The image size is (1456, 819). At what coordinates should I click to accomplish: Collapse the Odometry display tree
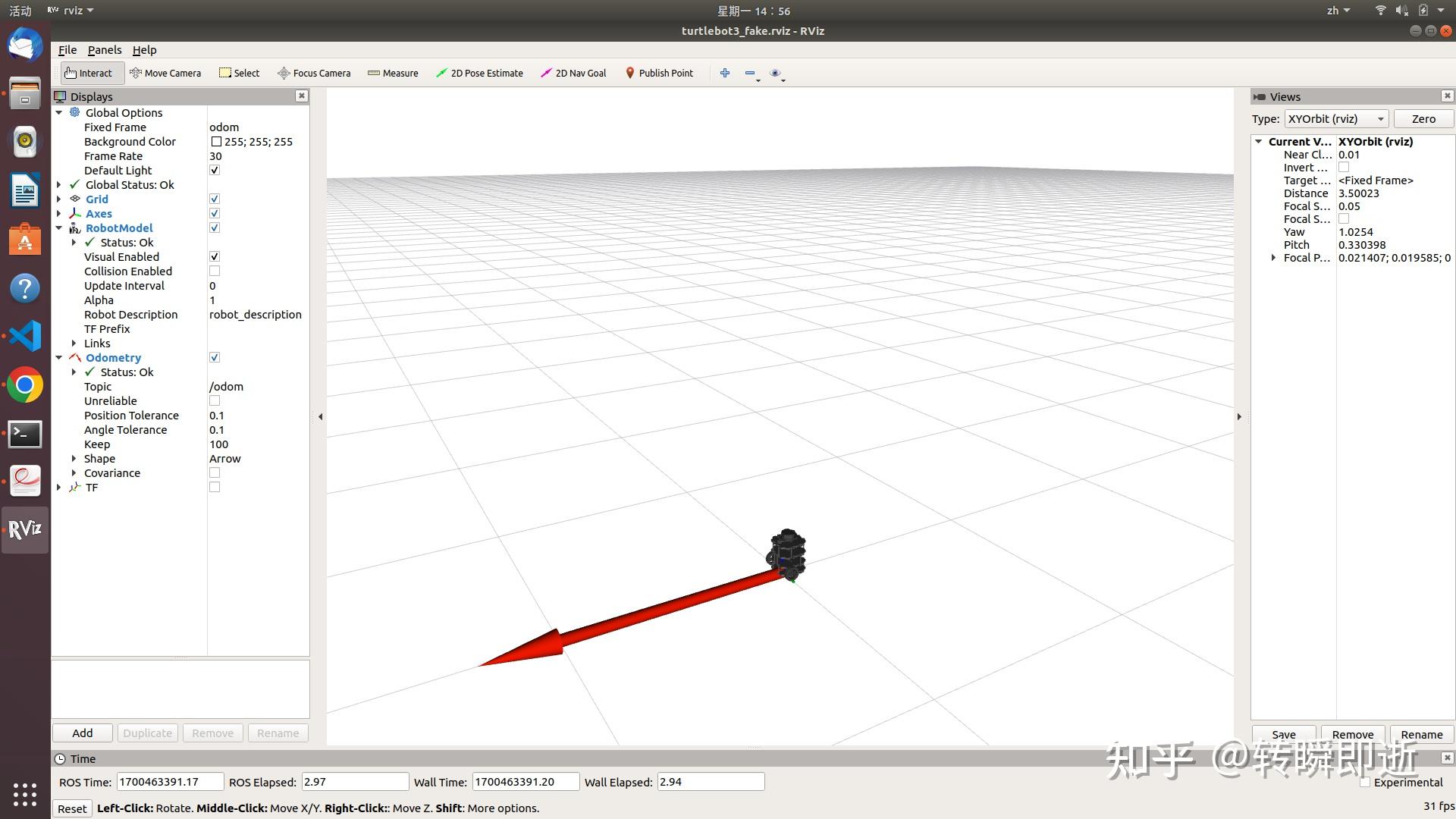tap(59, 357)
